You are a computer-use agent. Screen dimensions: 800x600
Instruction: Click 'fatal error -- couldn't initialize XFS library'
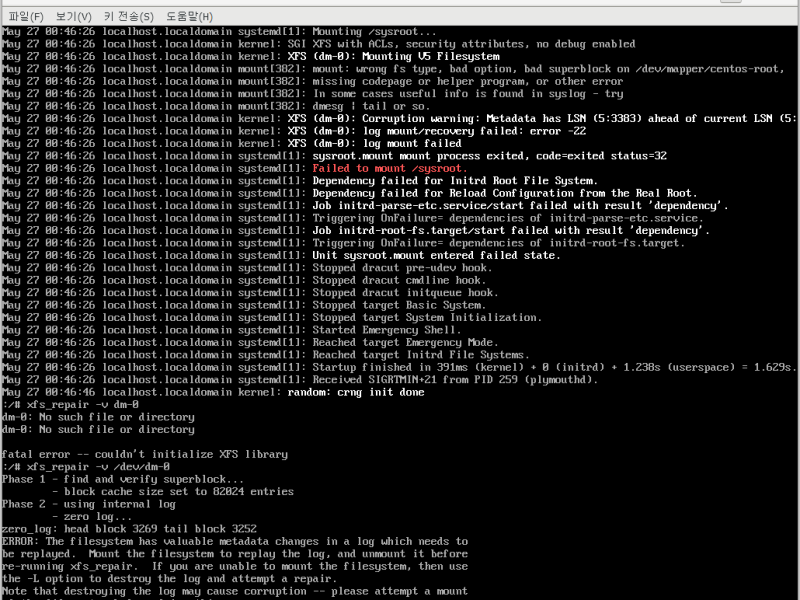click(145, 454)
